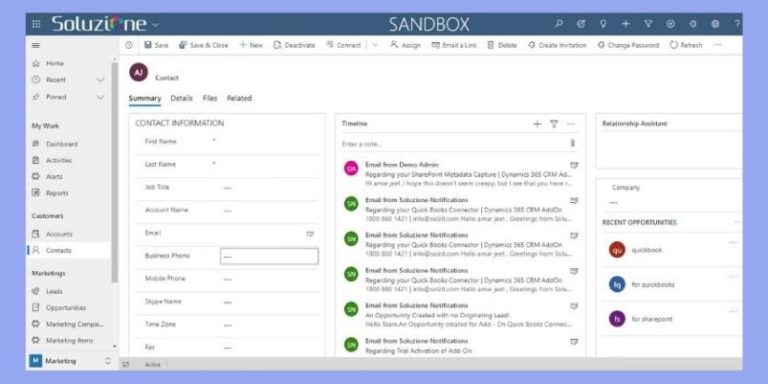This screenshot has width=768, height=384.
Task: Click the send email icon beside Email field
Action: tap(310, 234)
